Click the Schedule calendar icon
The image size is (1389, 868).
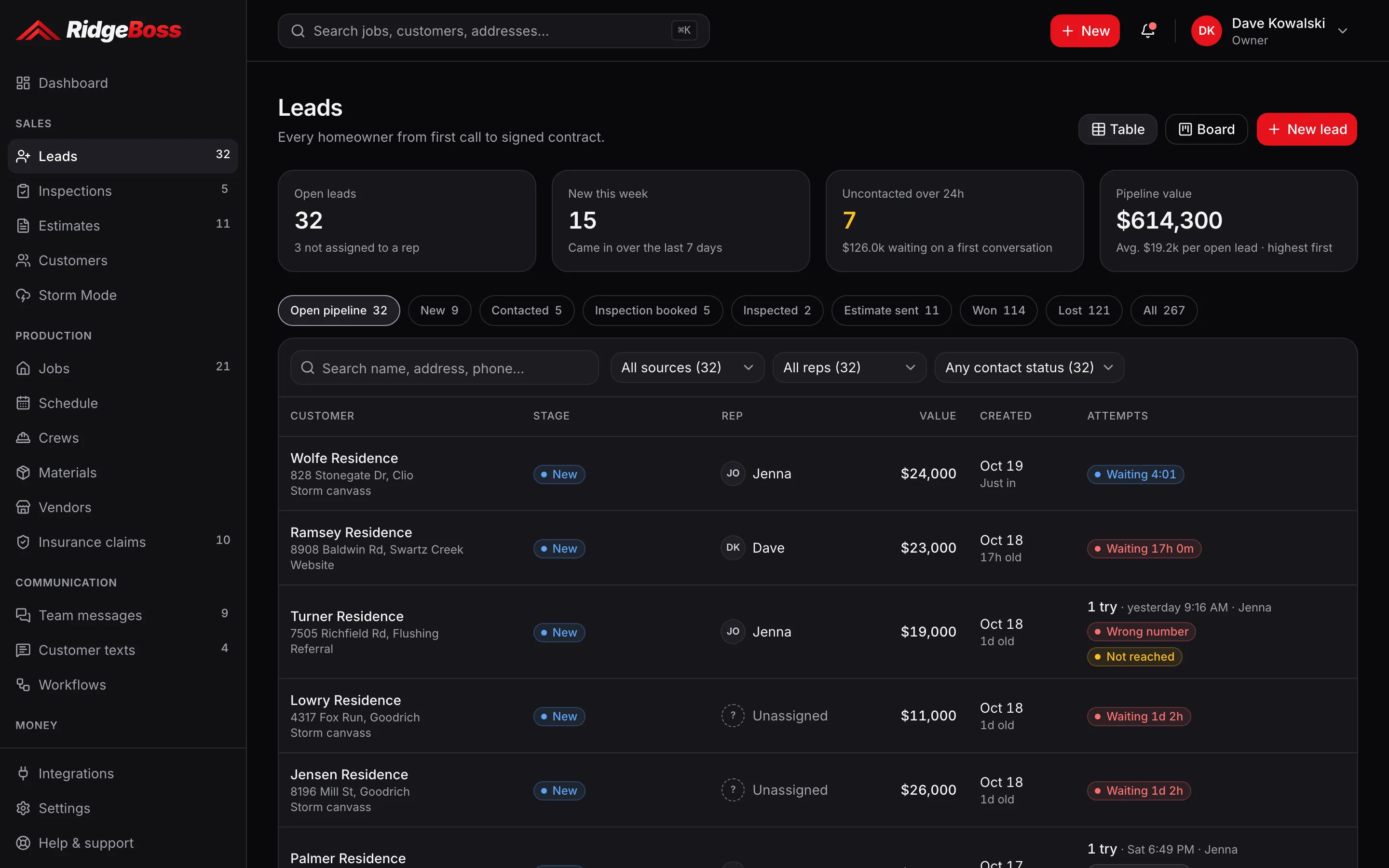(x=23, y=403)
